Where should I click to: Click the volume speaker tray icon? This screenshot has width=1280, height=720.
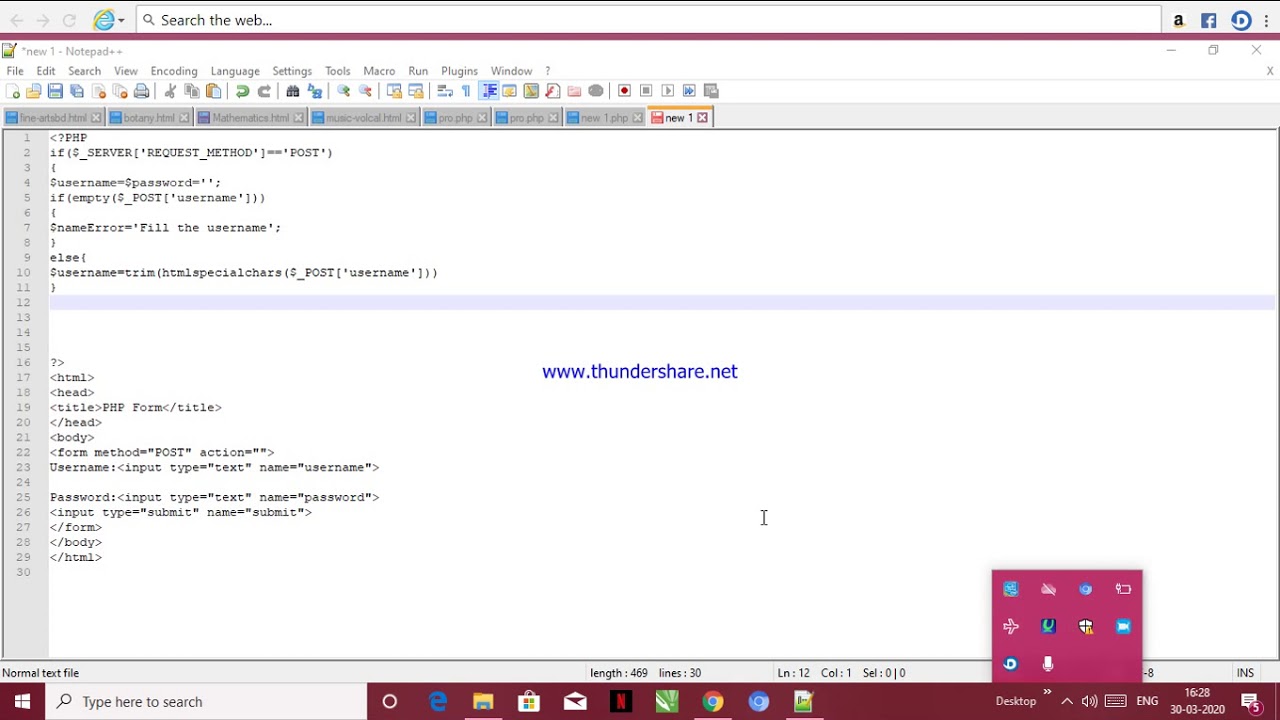pyautogui.click(x=1089, y=701)
